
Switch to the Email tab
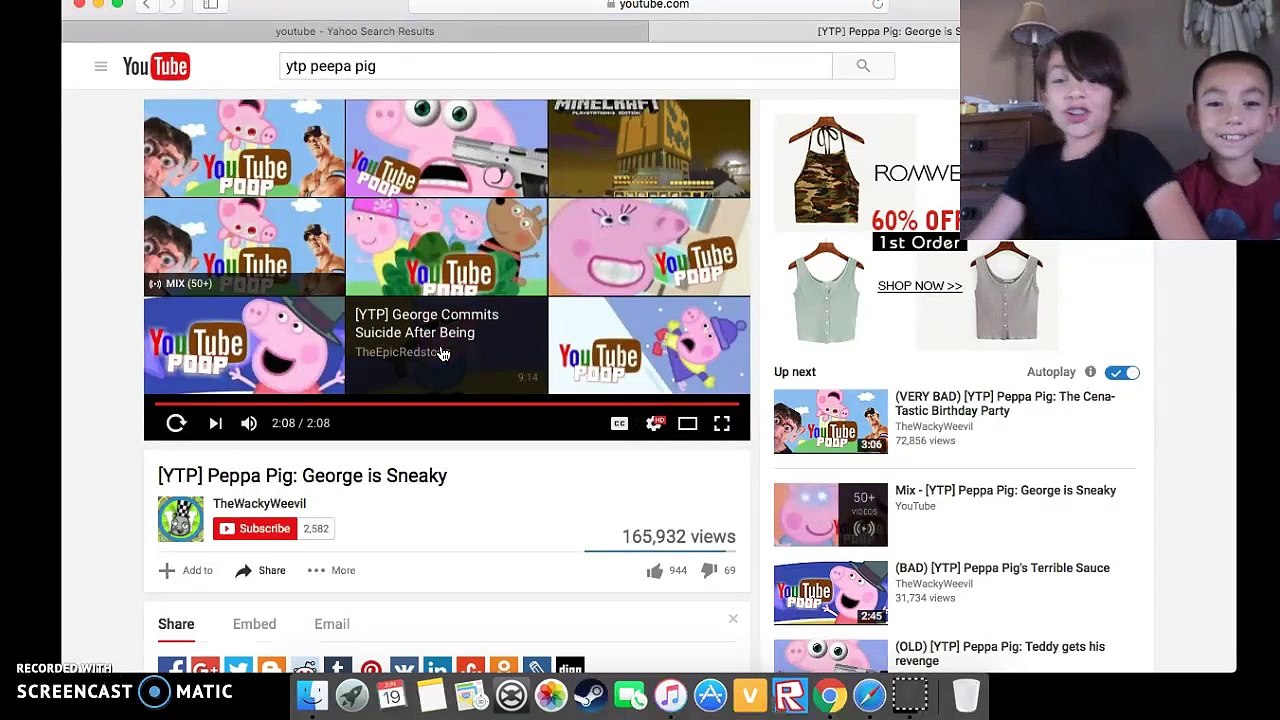coord(332,624)
